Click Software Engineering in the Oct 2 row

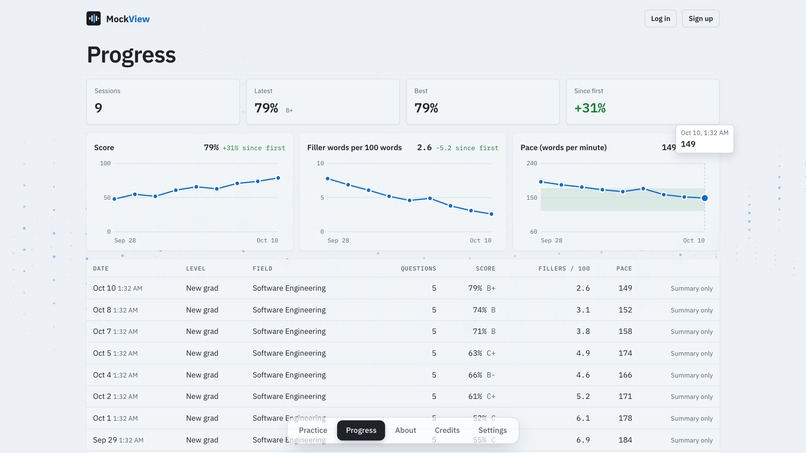point(289,396)
